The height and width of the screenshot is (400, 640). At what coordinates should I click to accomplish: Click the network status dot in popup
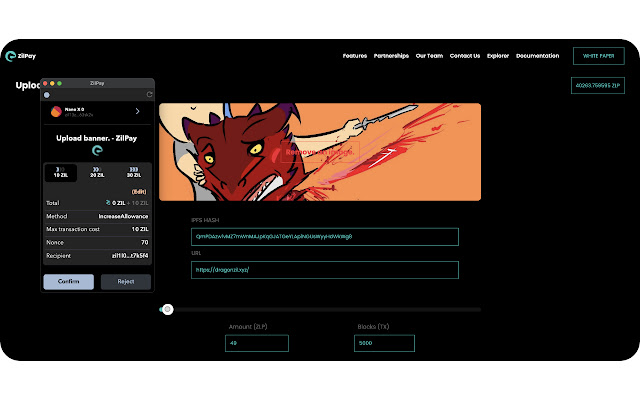pyautogui.click(x=47, y=95)
